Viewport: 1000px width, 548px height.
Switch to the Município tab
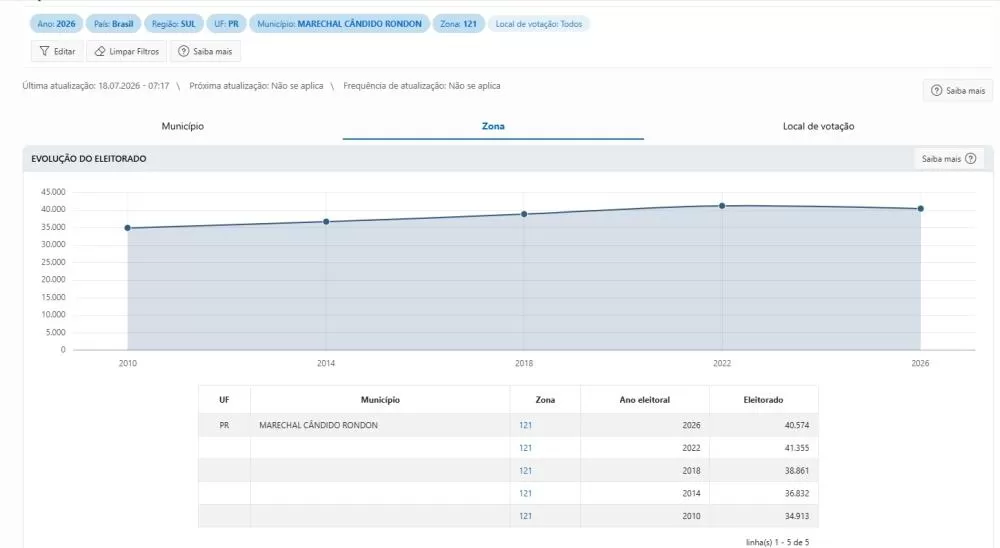point(182,126)
